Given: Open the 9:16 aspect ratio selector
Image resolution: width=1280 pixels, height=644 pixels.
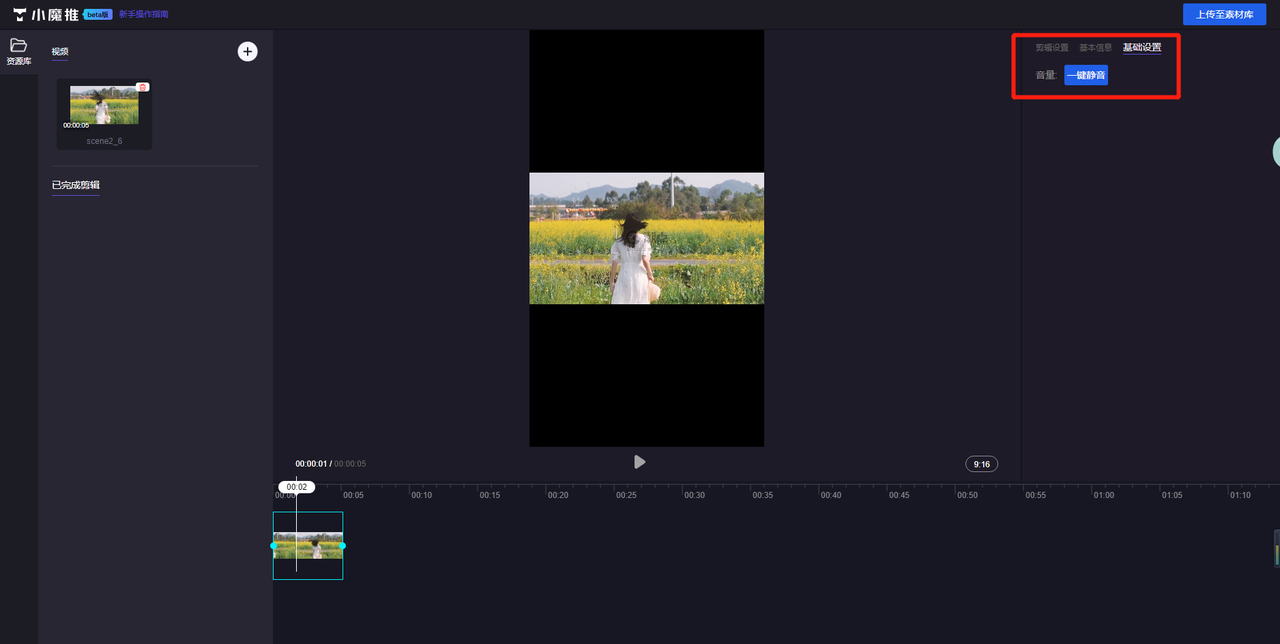Looking at the screenshot, I should tap(981, 464).
